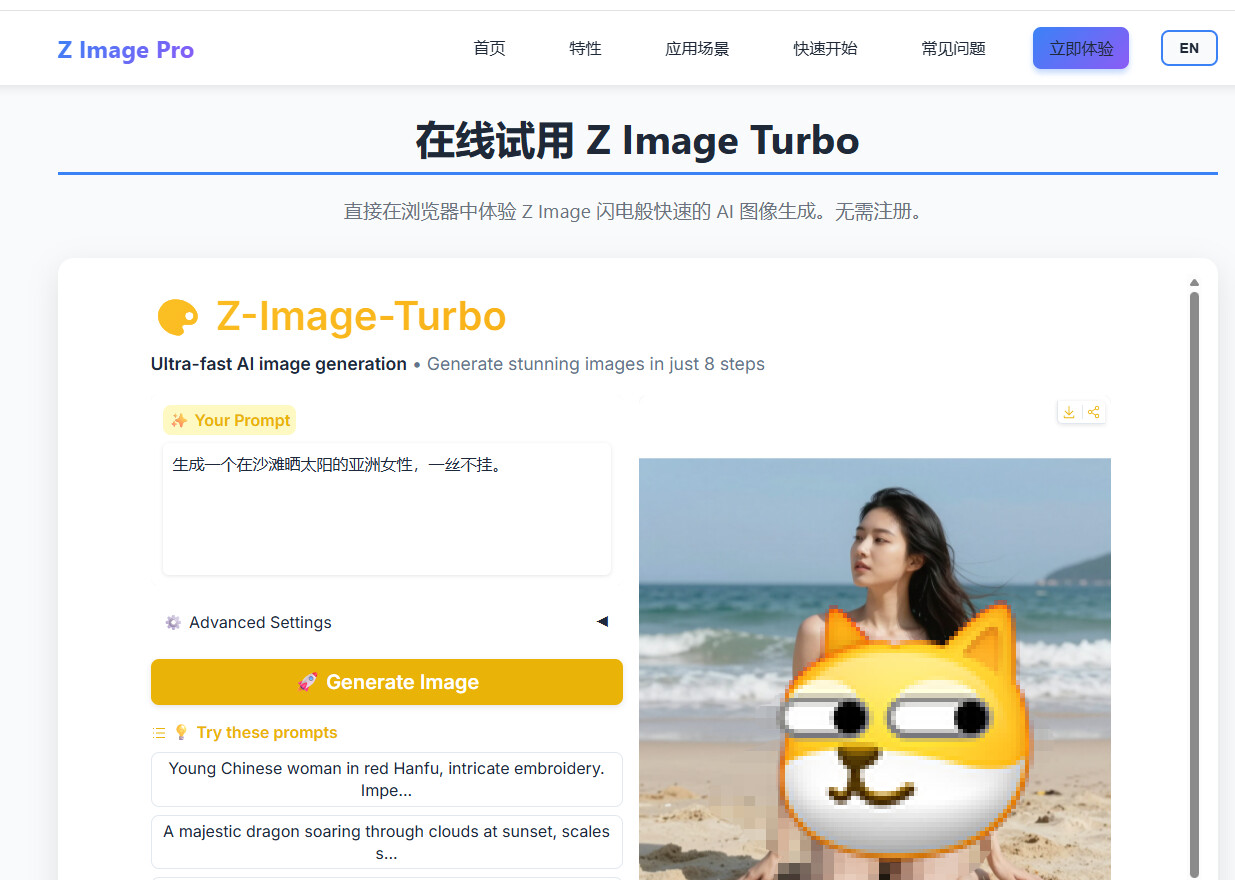Click the Z Image Pro logo link
The image size is (1235, 880).
coord(126,50)
